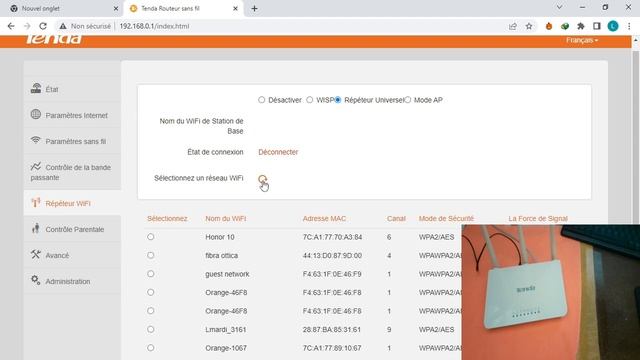Image resolution: width=640 pixels, height=360 pixels.
Task: Switch to the Tenda Routeur sans fil tab
Action: pyautogui.click(x=184, y=8)
